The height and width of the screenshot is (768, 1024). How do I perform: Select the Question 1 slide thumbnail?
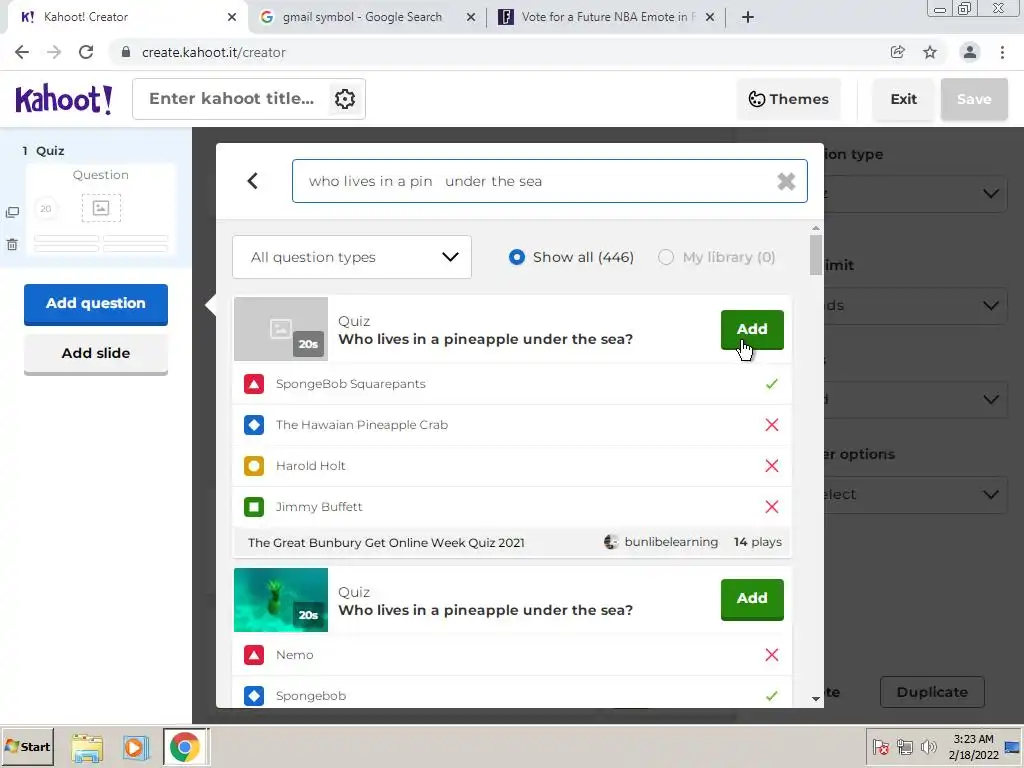click(101, 210)
